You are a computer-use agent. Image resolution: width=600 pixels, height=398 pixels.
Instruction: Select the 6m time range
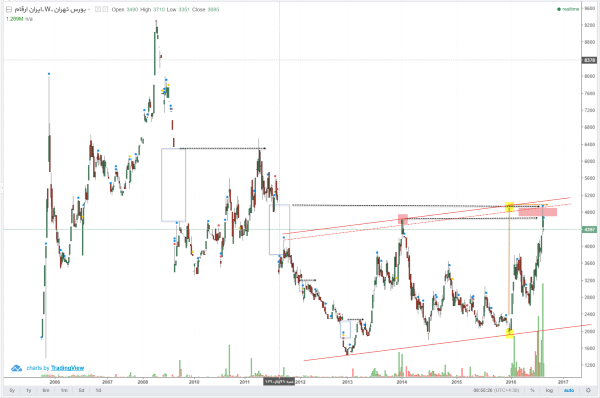tap(46, 390)
